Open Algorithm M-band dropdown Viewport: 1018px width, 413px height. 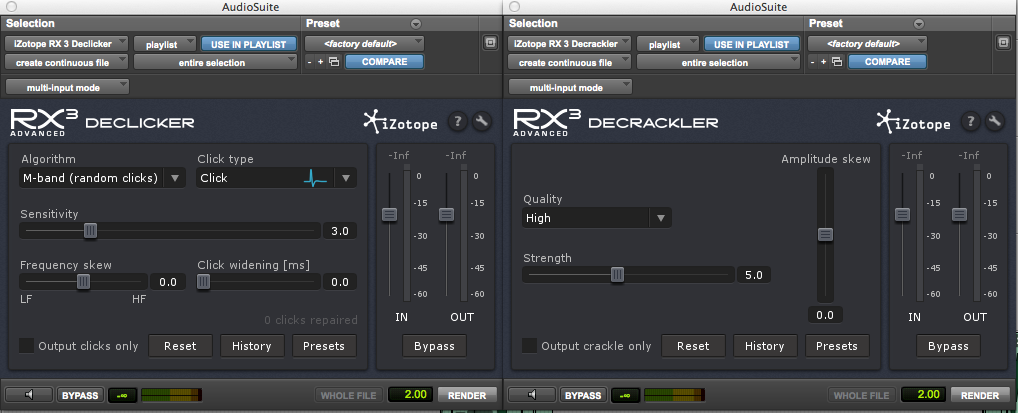pyautogui.click(x=103, y=178)
